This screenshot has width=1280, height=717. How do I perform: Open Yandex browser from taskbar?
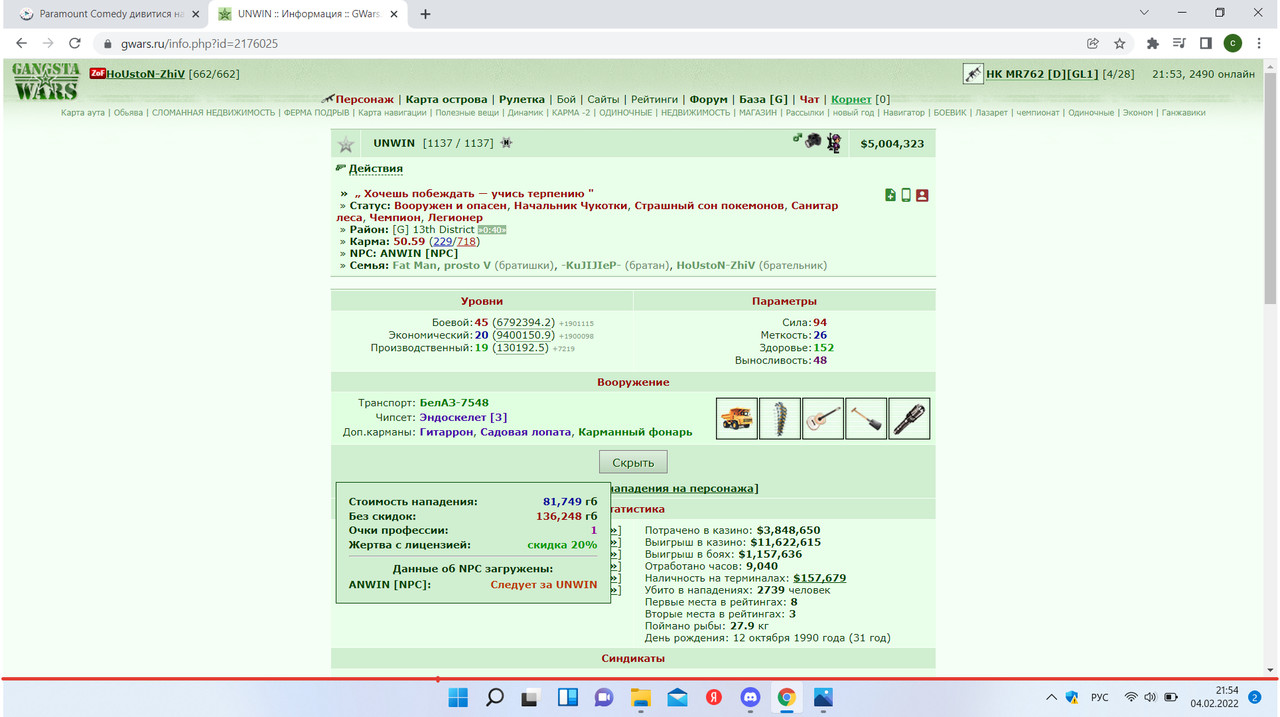click(x=714, y=697)
